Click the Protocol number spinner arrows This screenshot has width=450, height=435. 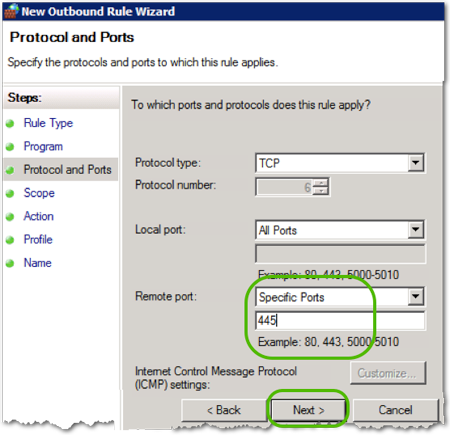[x=321, y=187]
